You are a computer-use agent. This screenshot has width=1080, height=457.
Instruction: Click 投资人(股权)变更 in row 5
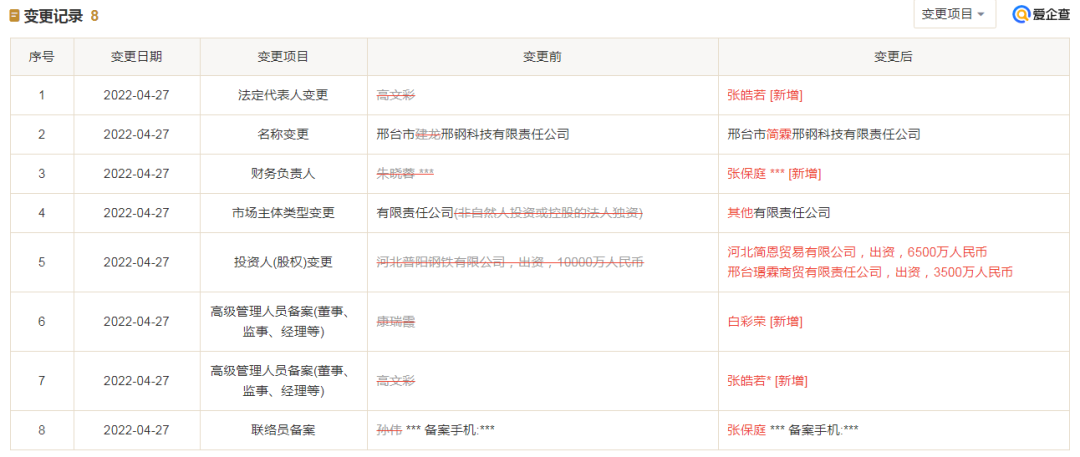click(x=283, y=262)
